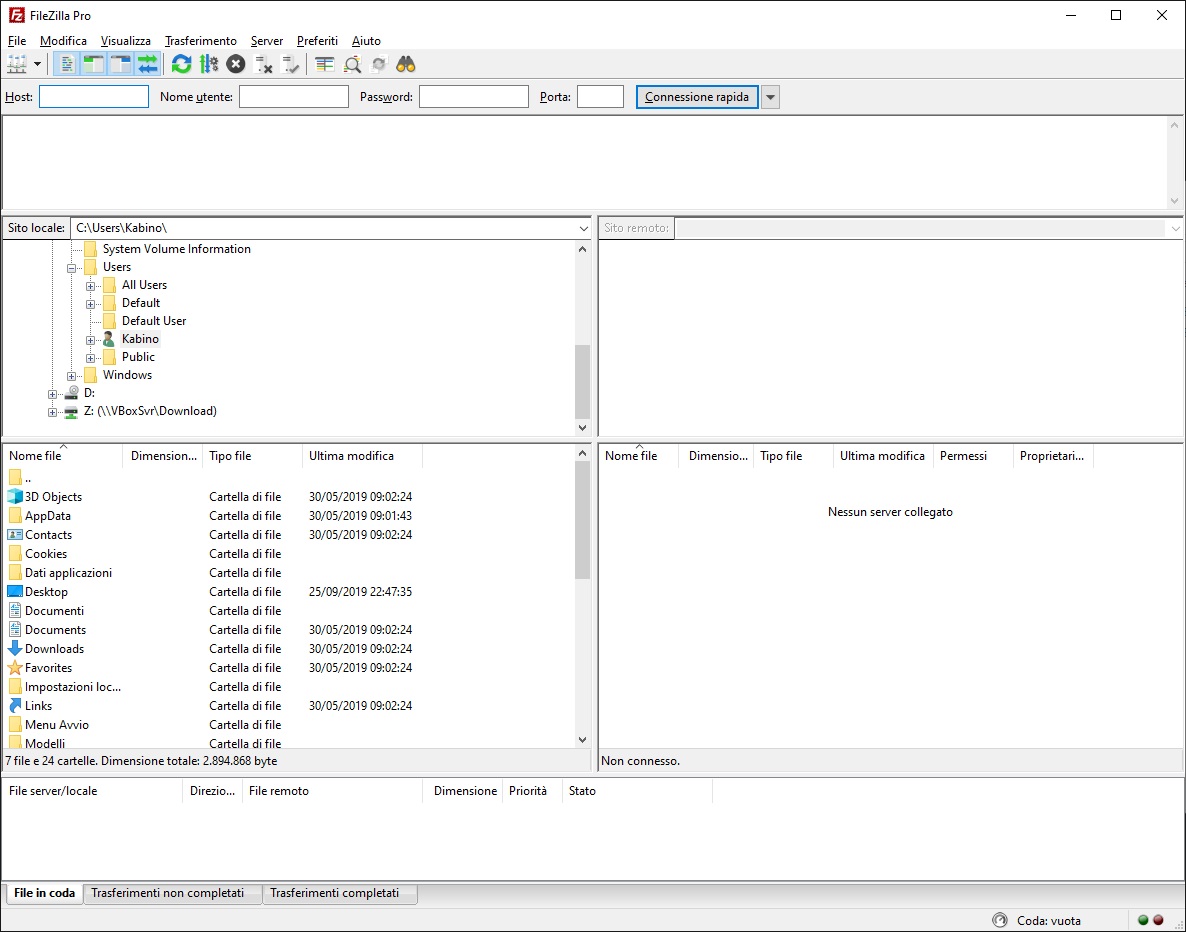Disconnect from the current server
This screenshot has width=1186, height=932.
[263, 64]
